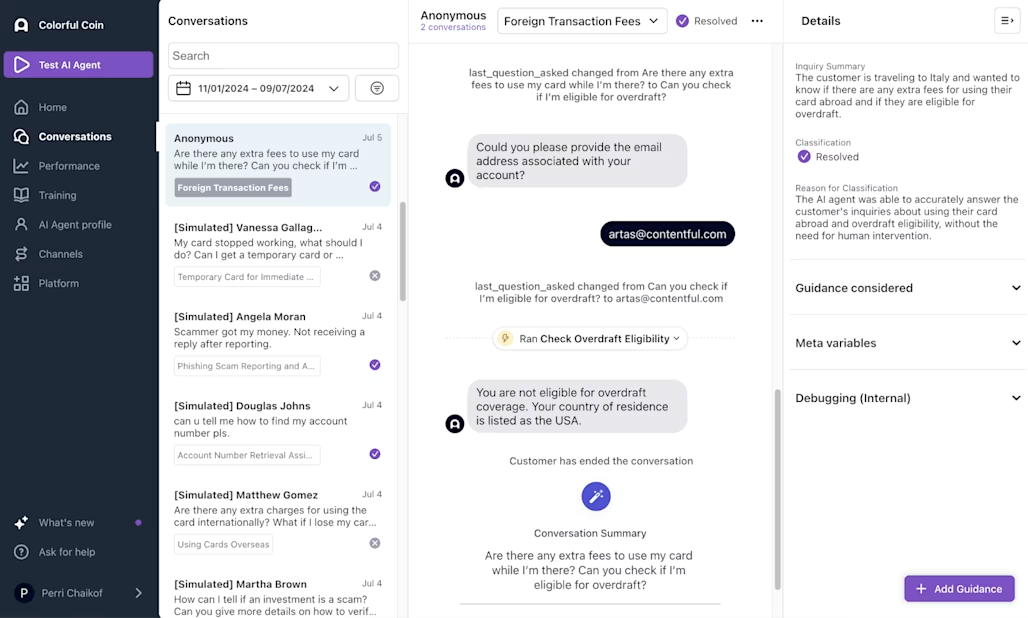Click the Account Number Retrieval tag
Viewport: 1028px width, 618px height.
point(247,455)
